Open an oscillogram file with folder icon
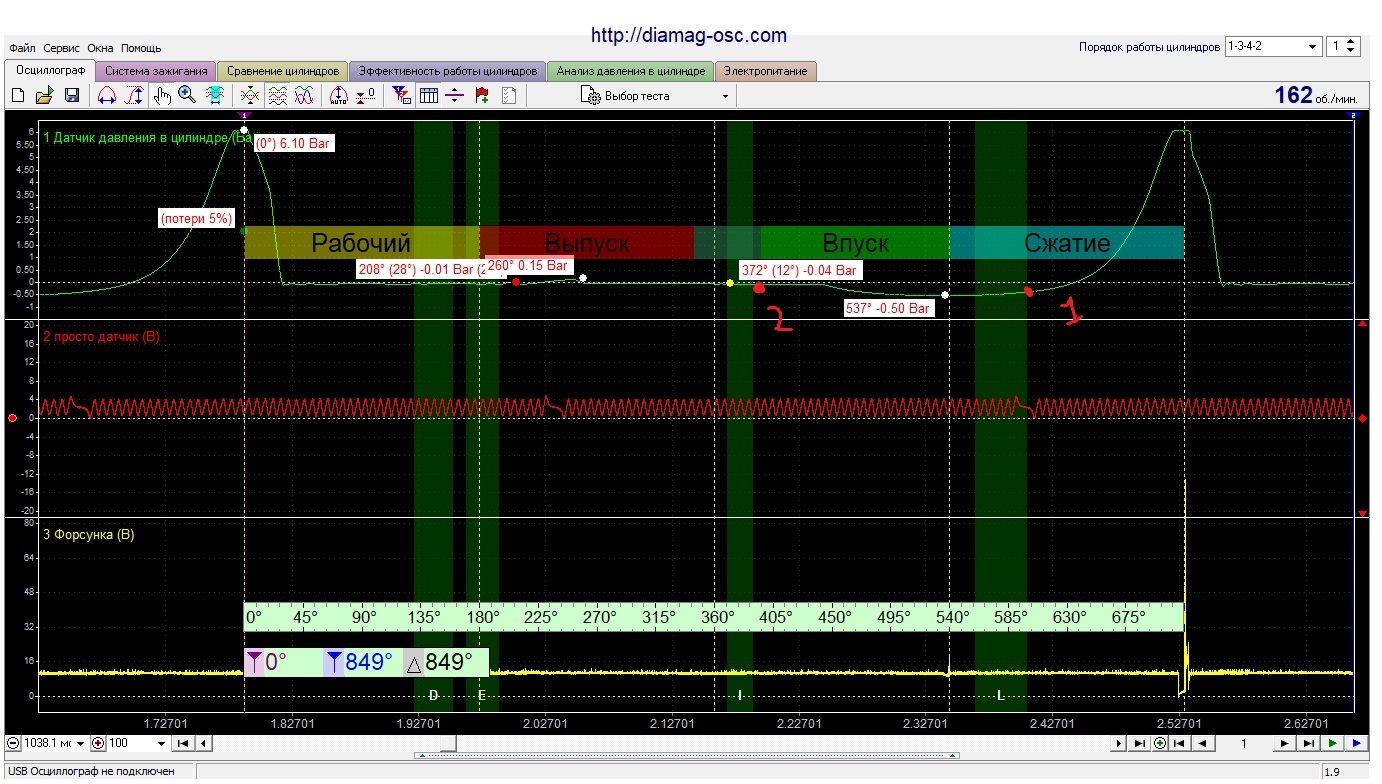 coord(44,96)
